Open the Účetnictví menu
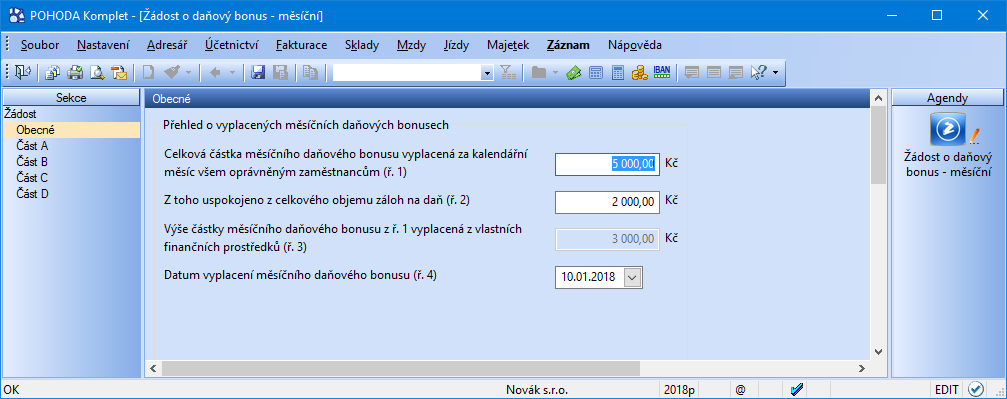Screen dimensions: 1007x399 (232, 45)
